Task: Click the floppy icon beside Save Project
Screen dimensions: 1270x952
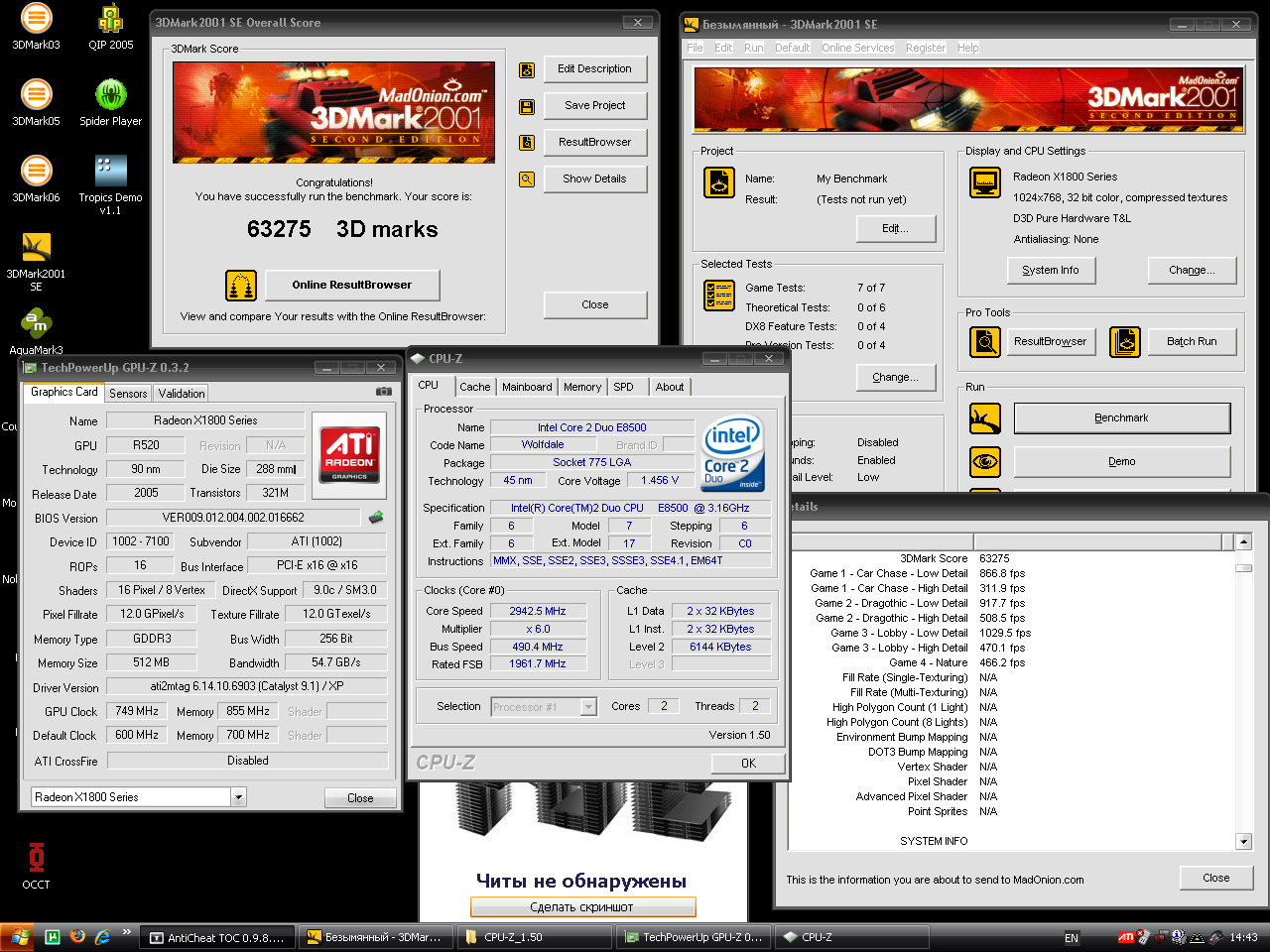Action: click(x=527, y=106)
